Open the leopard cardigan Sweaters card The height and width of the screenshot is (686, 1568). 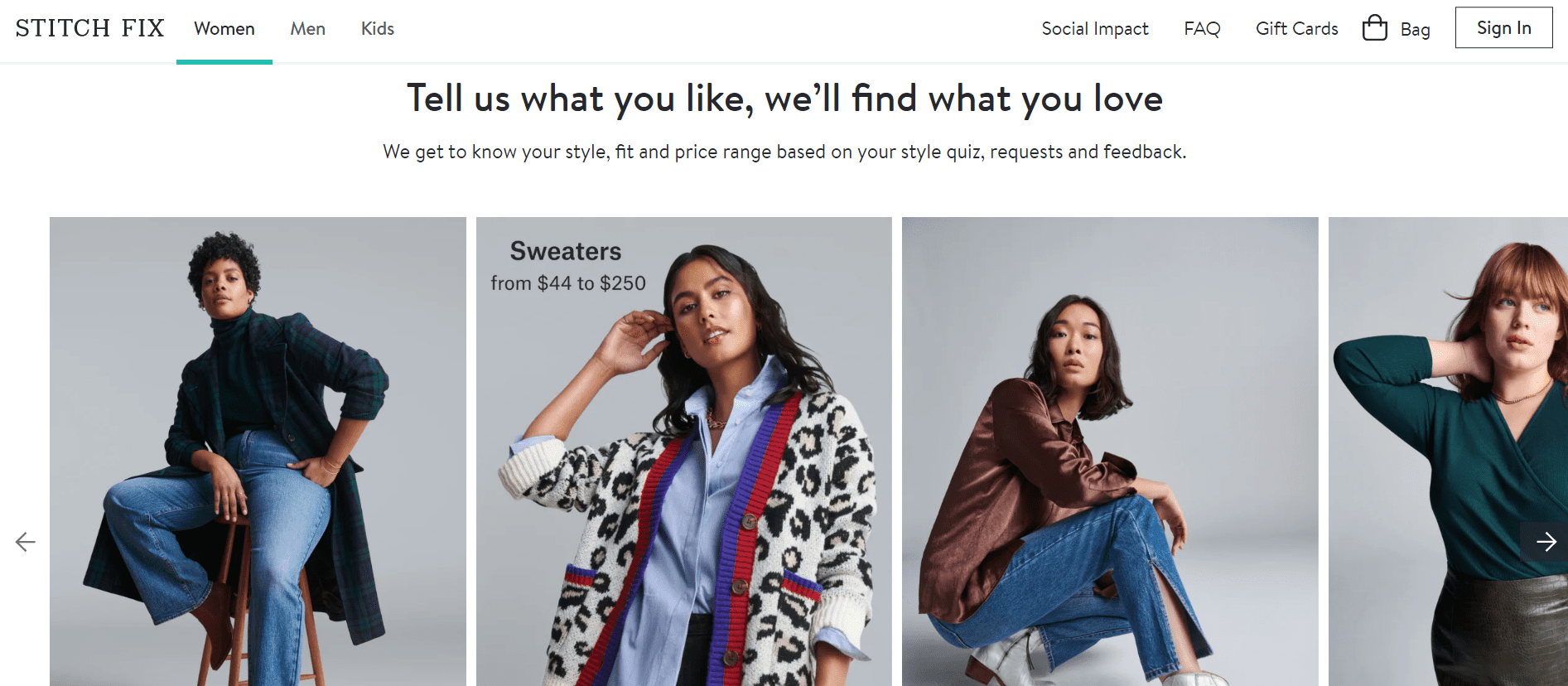pos(683,452)
